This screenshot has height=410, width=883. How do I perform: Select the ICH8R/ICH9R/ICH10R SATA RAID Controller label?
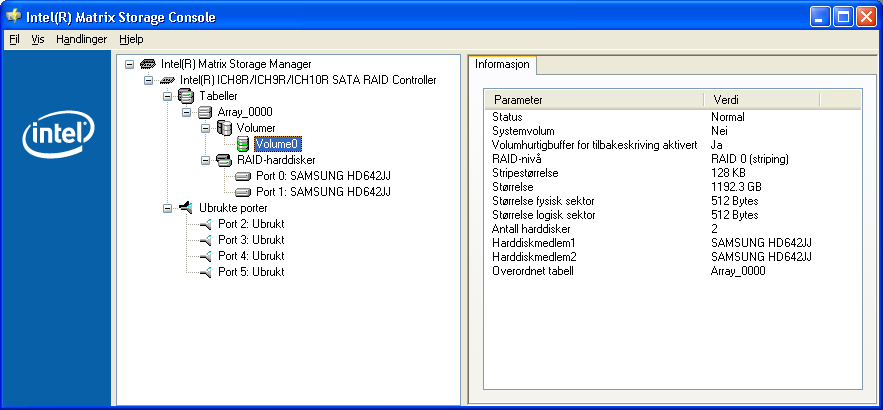click(x=308, y=81)
